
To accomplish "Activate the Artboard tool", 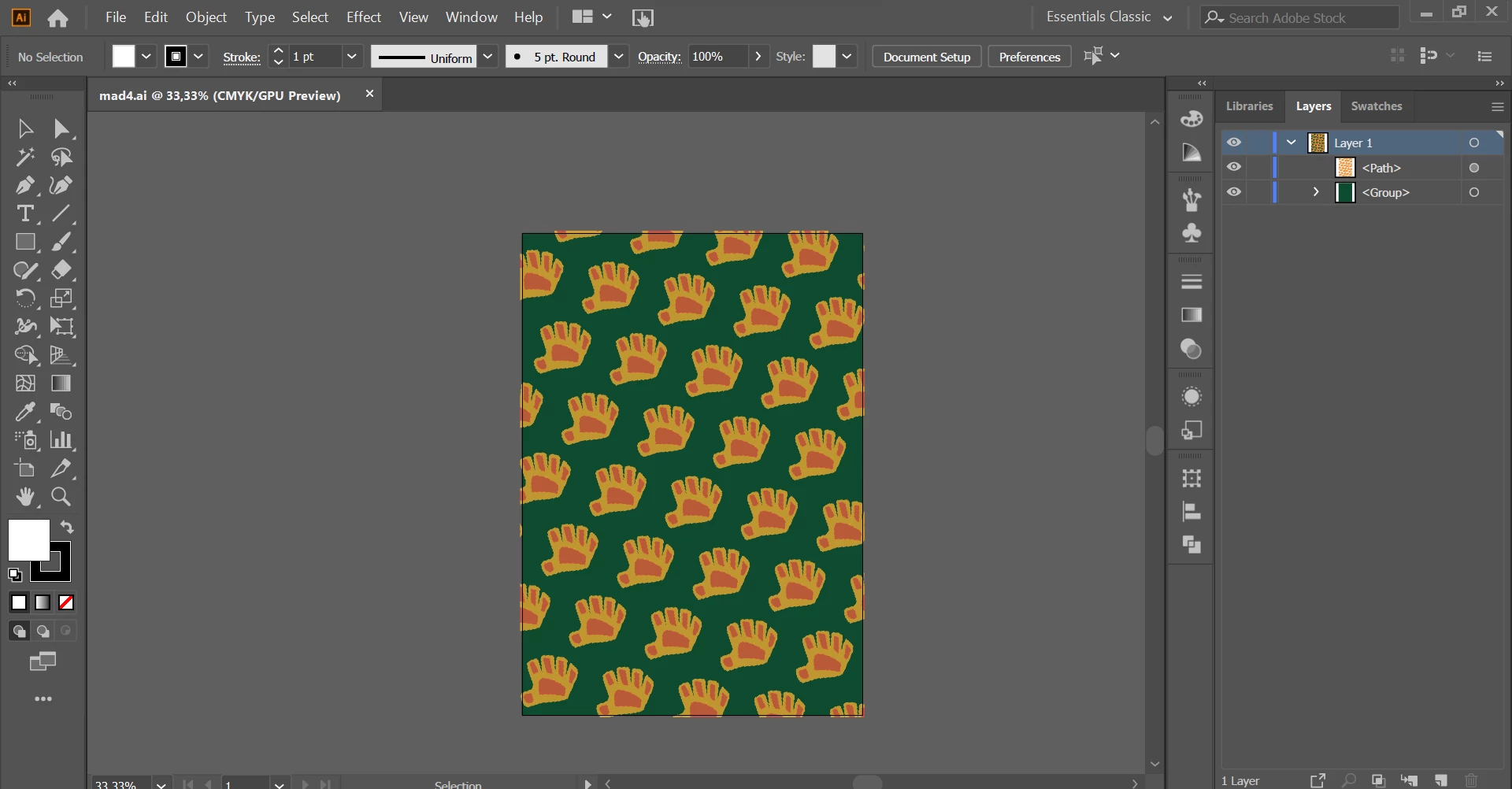I will point(25,469).
